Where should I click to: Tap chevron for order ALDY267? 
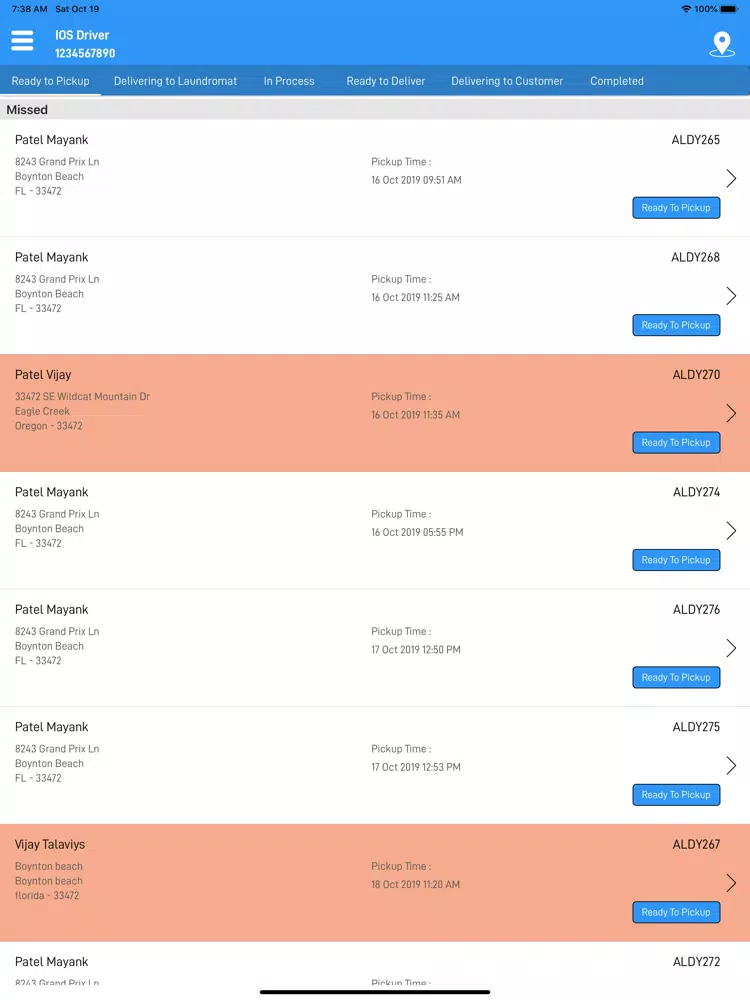click(731, 883)
